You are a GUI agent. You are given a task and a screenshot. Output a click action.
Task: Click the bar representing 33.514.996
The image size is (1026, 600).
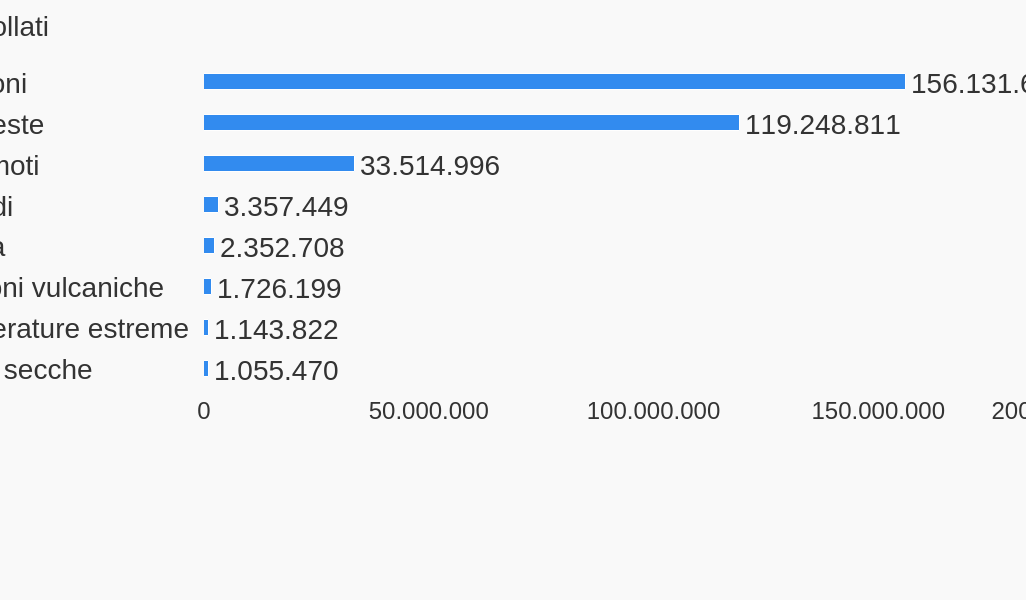pos(279,164)
